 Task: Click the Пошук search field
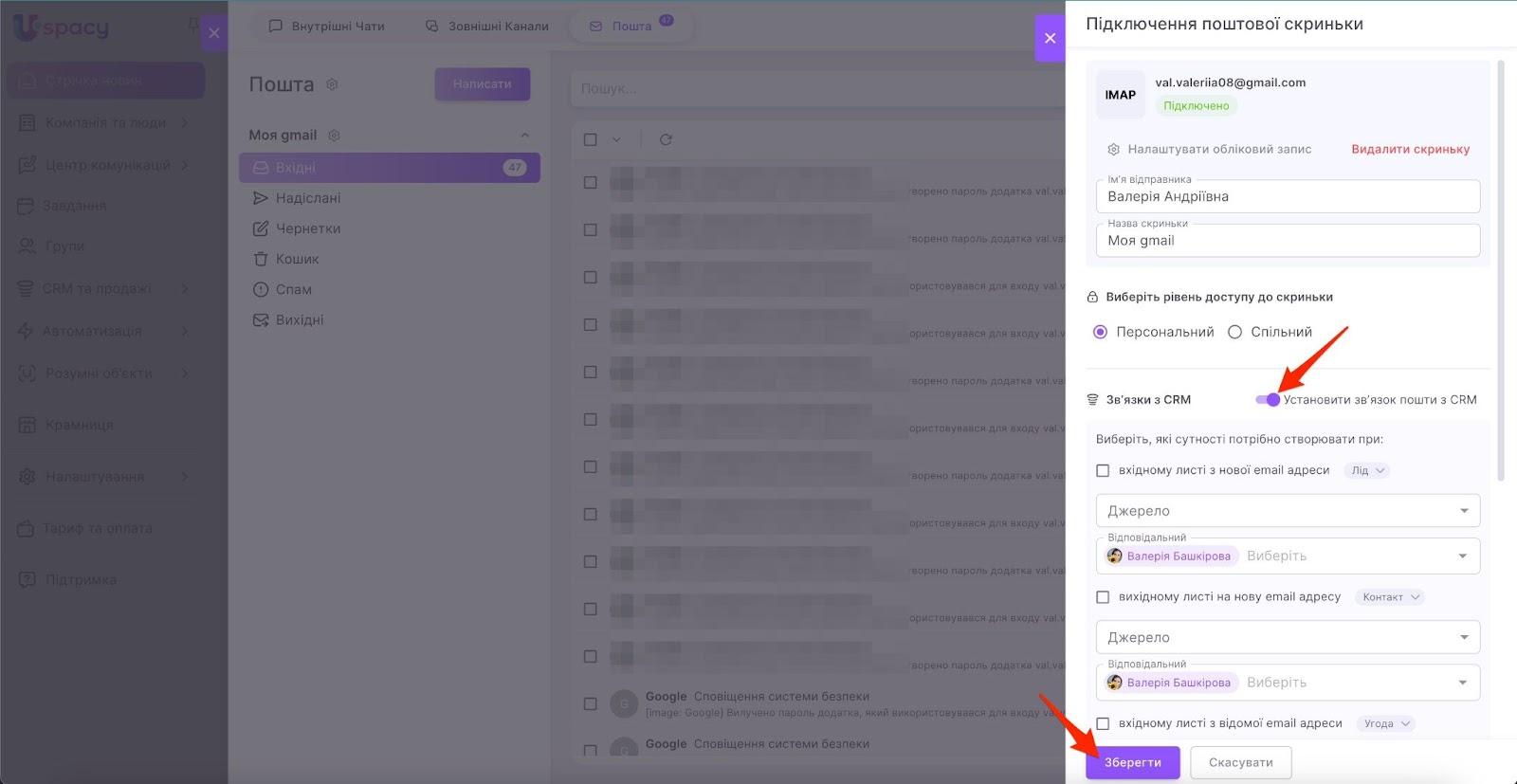815,88
